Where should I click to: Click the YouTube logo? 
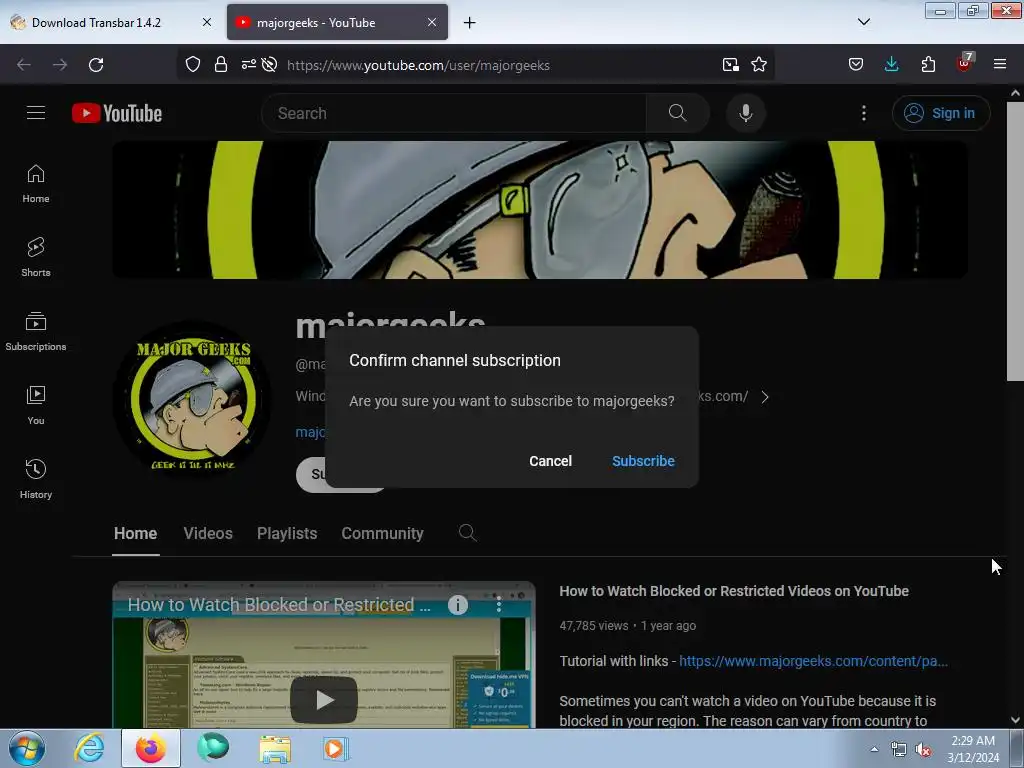(x=117, y=113)
